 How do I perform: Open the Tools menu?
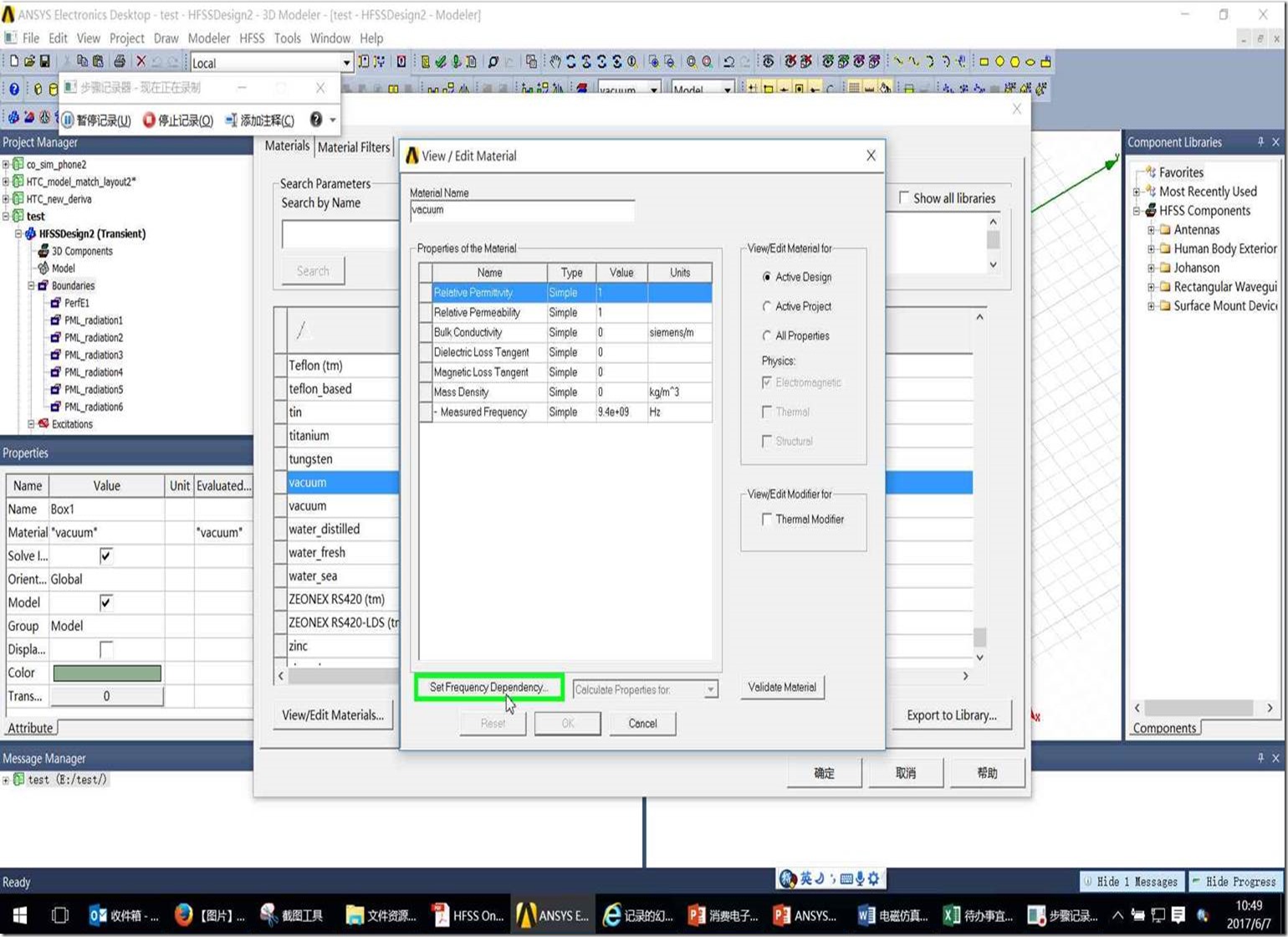click(287, 38)
